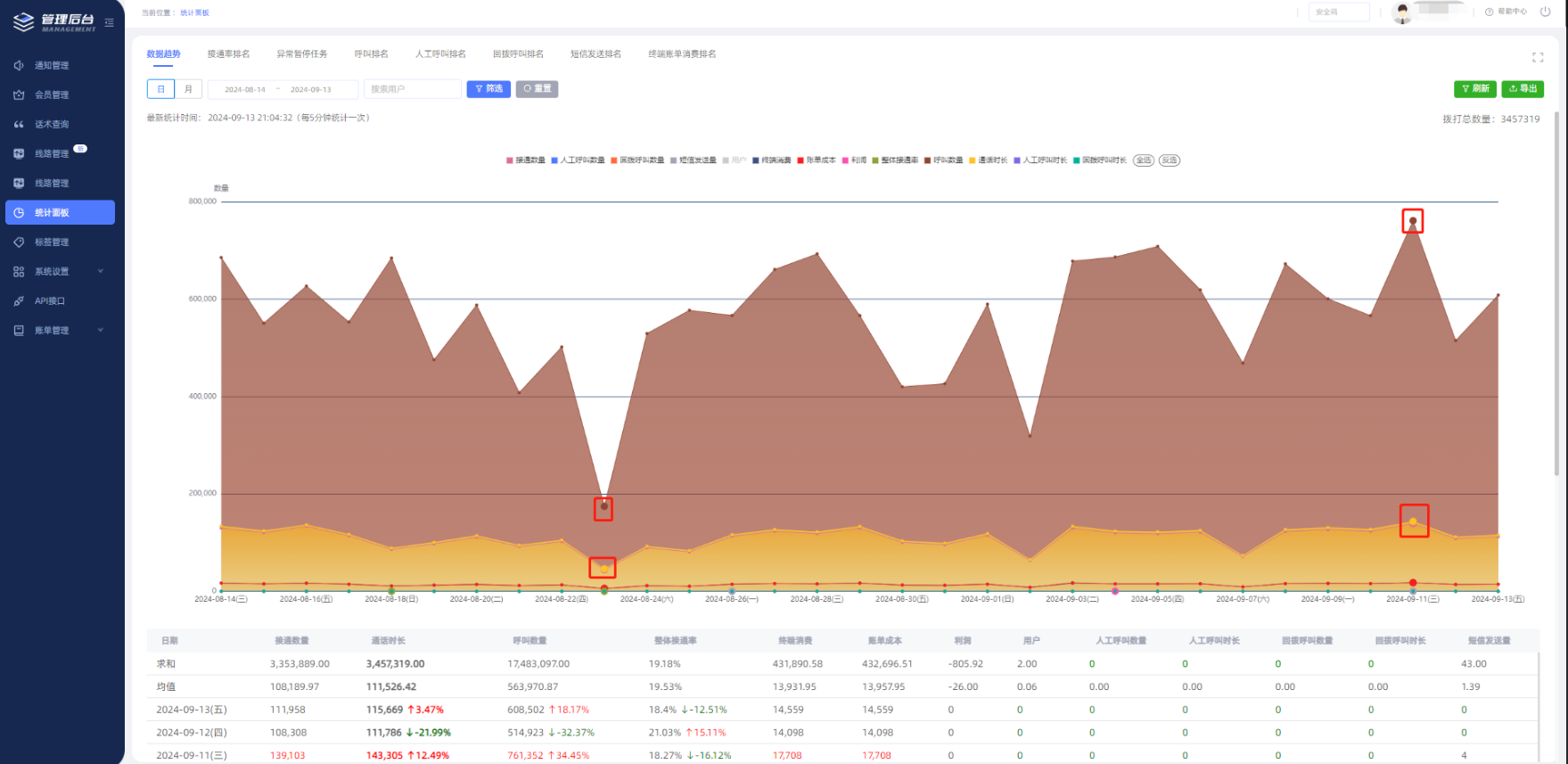Collapse the sidebar with the menu fold icon
The height and width of the screenshot is (764, 1568).
point(109,23)
